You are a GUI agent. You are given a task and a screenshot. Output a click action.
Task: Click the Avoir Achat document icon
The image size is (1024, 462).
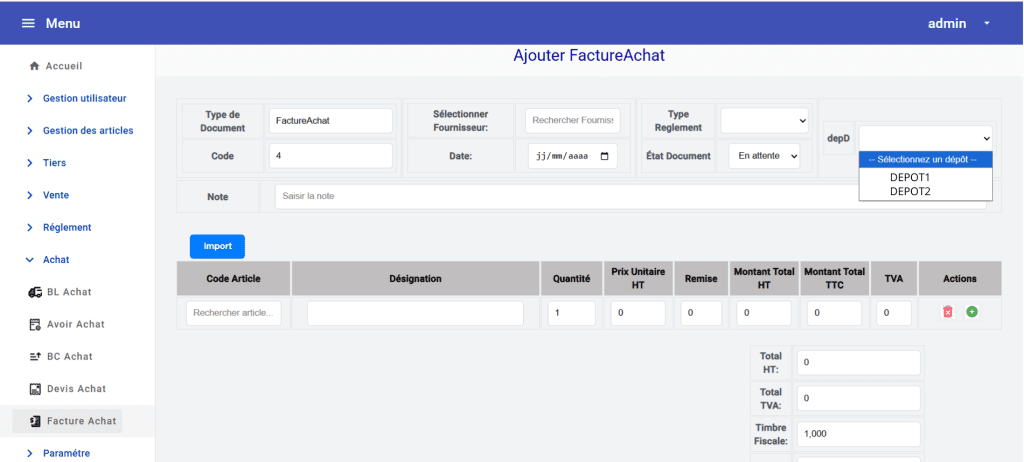click(35, 324)
